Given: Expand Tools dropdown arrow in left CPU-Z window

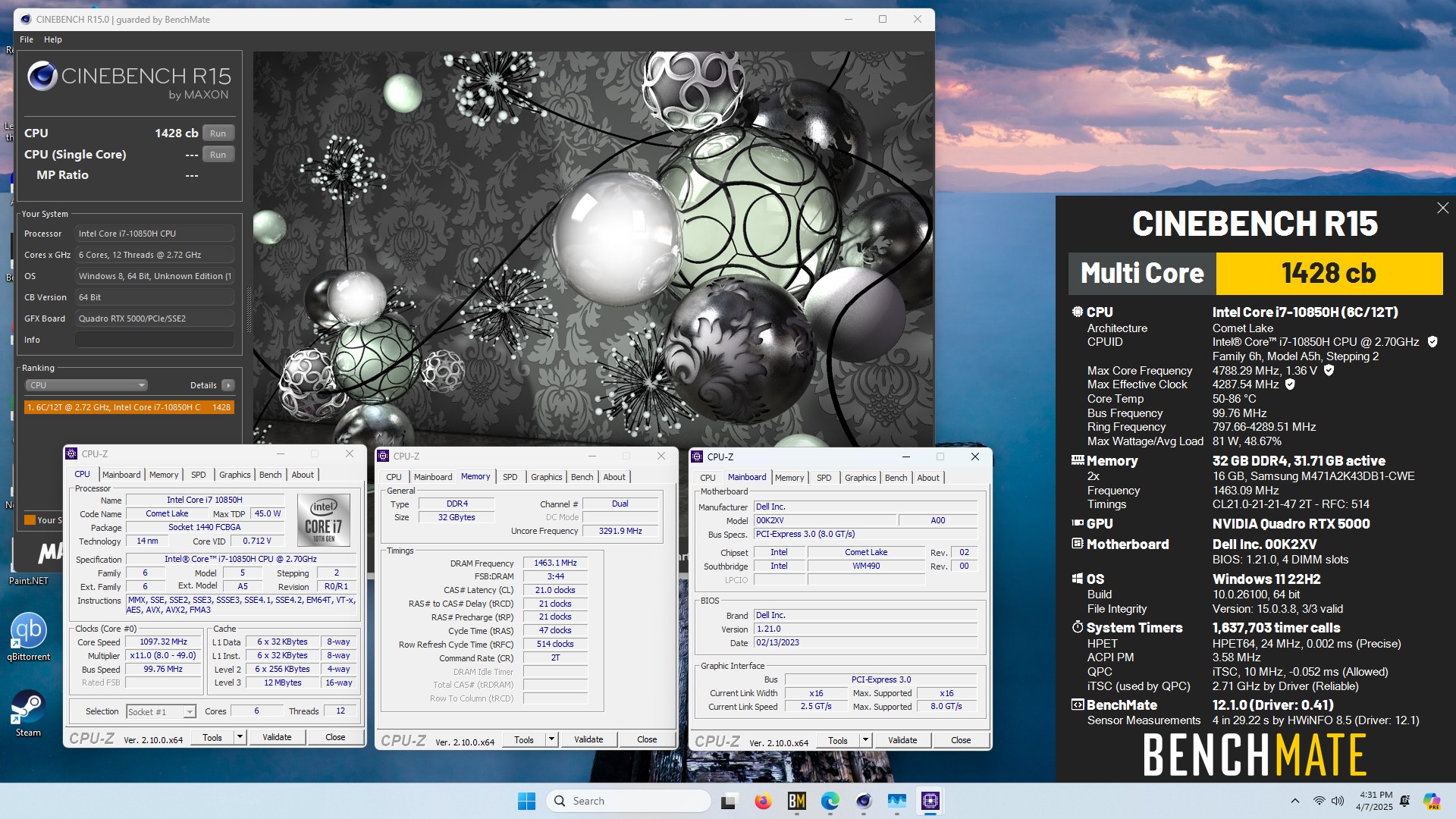Looking at the screenshot, I should coord(240,737).
